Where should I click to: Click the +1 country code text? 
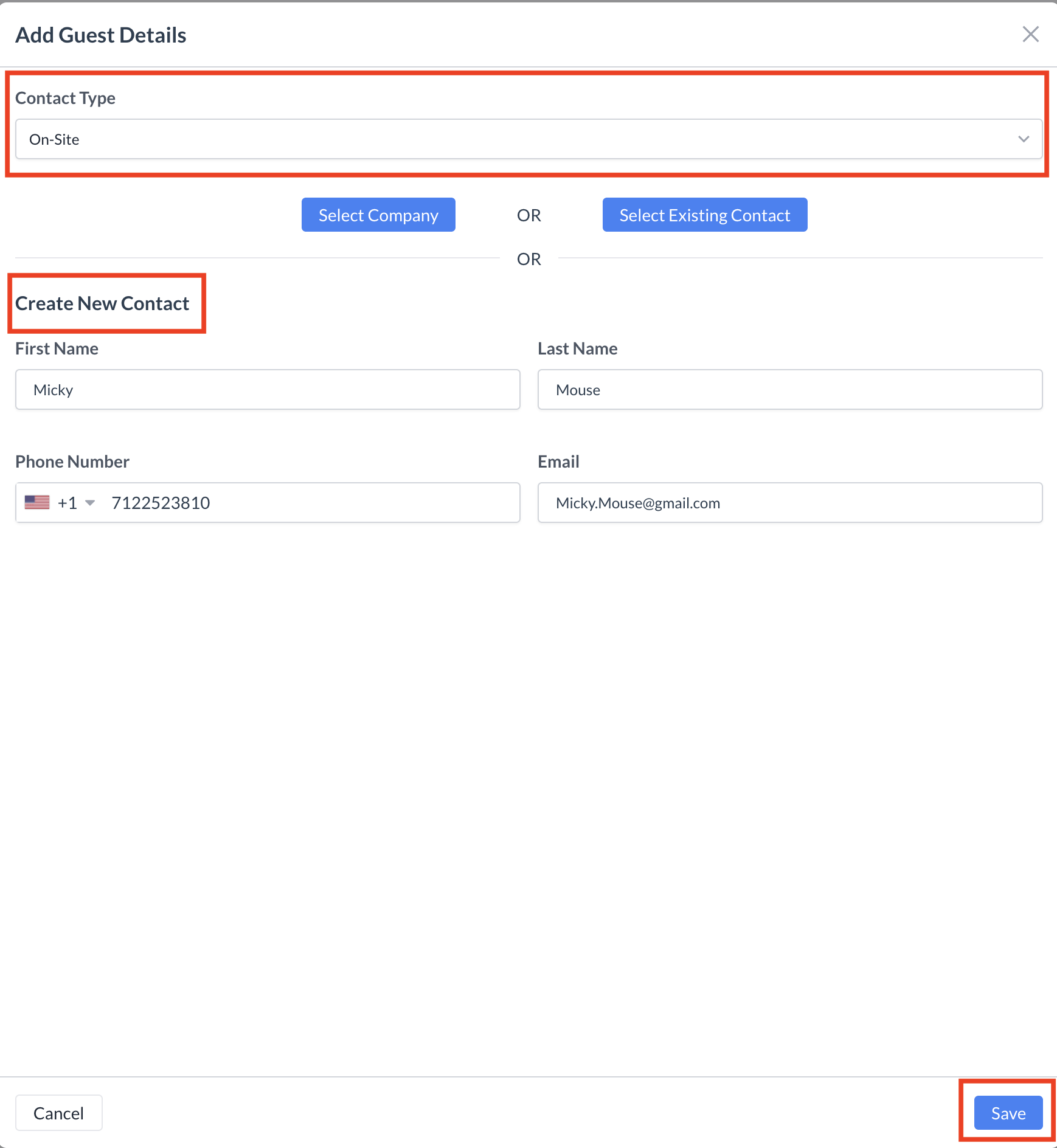click(x=68, y=503)
